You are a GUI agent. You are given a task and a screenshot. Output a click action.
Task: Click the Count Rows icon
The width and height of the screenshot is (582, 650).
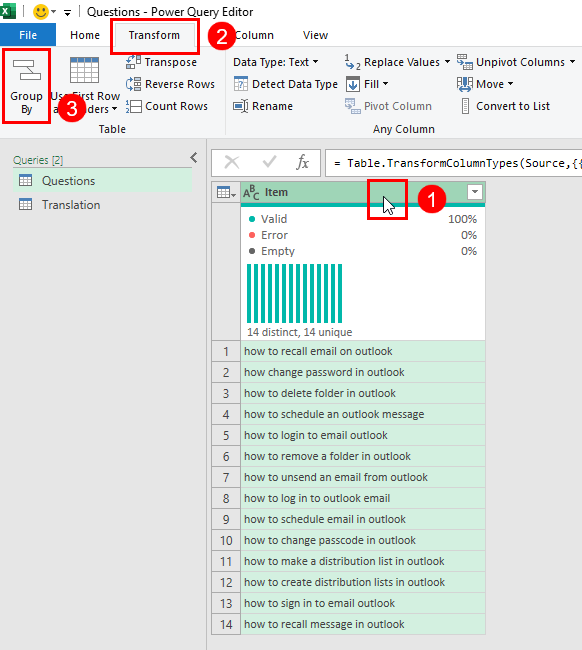[x=133, y=106]
